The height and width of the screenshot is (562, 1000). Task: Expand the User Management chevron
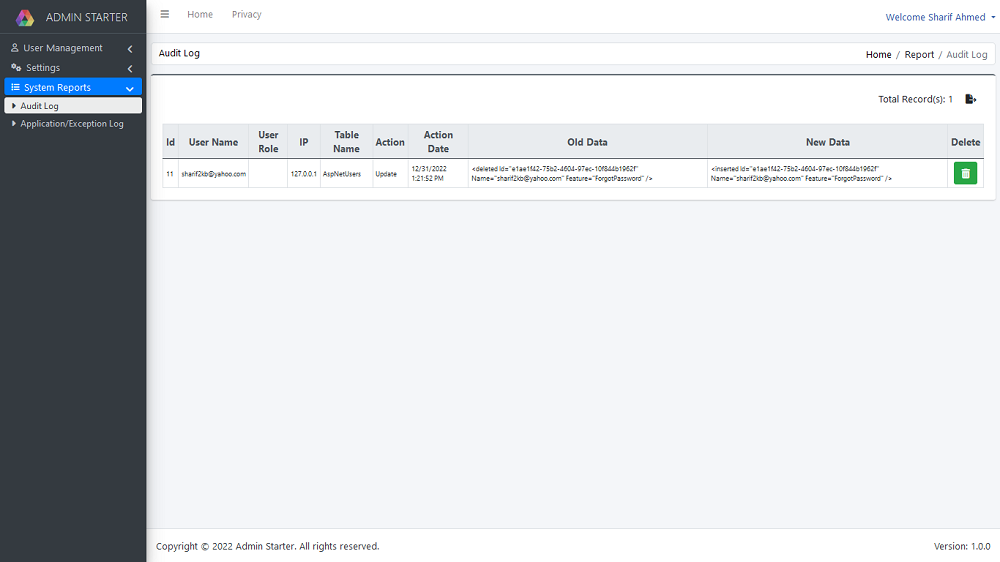coord(130,49)
